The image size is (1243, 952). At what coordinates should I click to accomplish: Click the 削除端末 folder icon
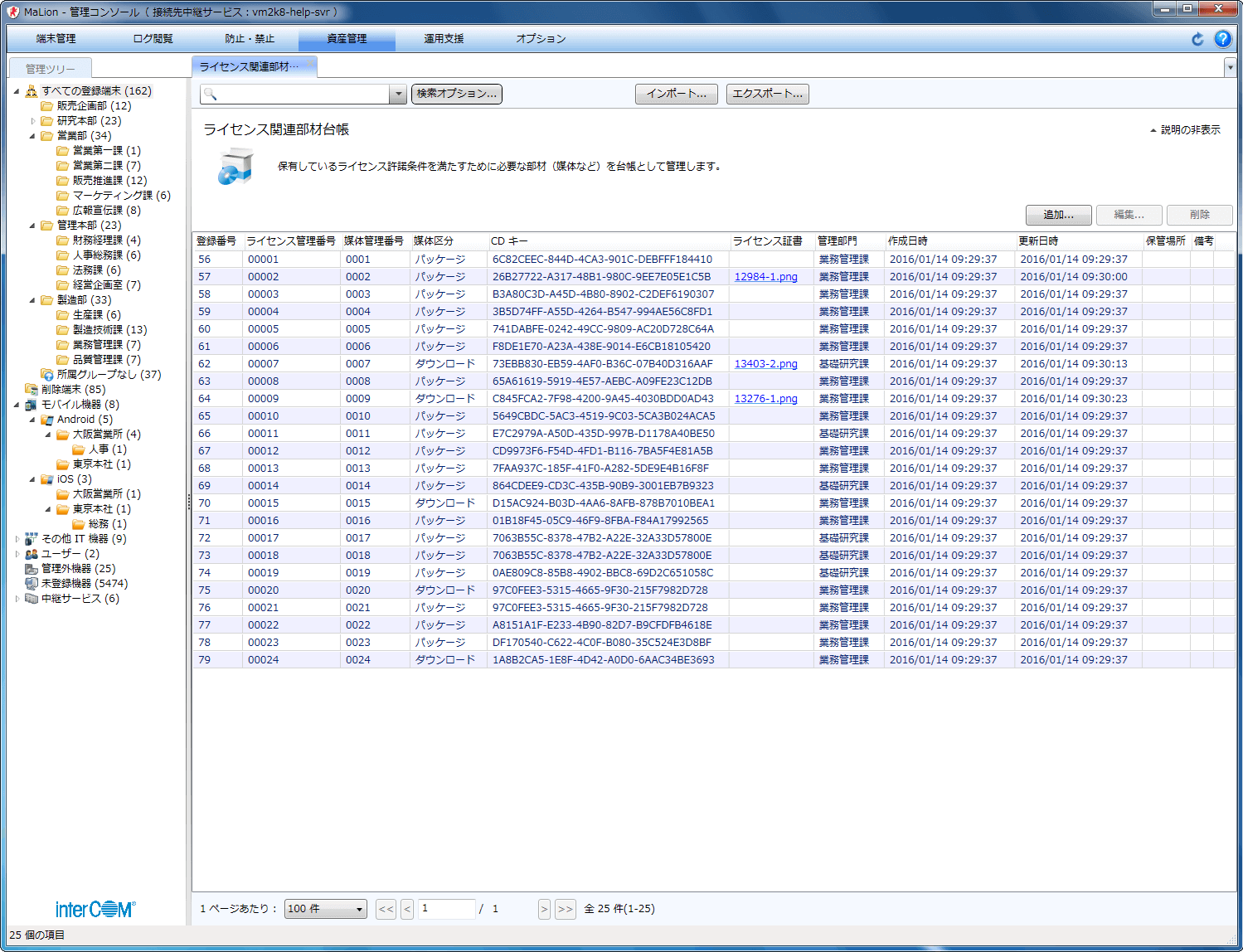(32, 390)
